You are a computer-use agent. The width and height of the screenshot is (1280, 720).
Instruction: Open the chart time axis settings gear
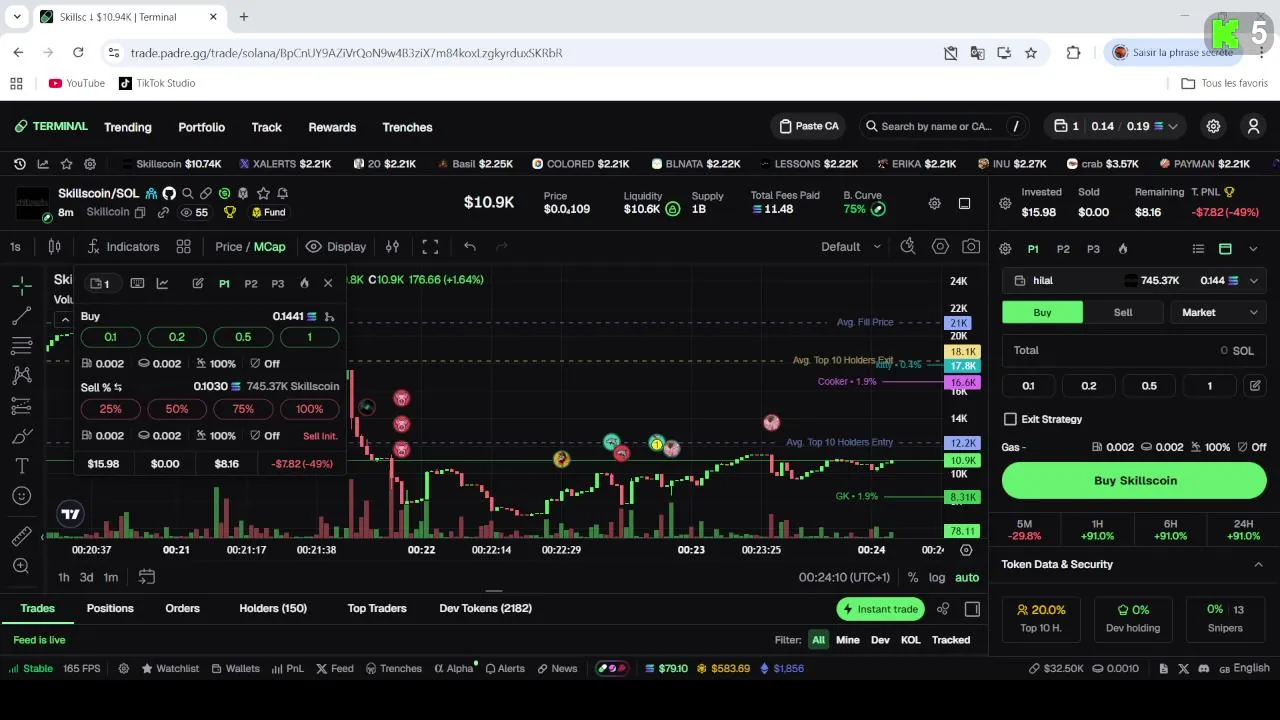point(965,550)
